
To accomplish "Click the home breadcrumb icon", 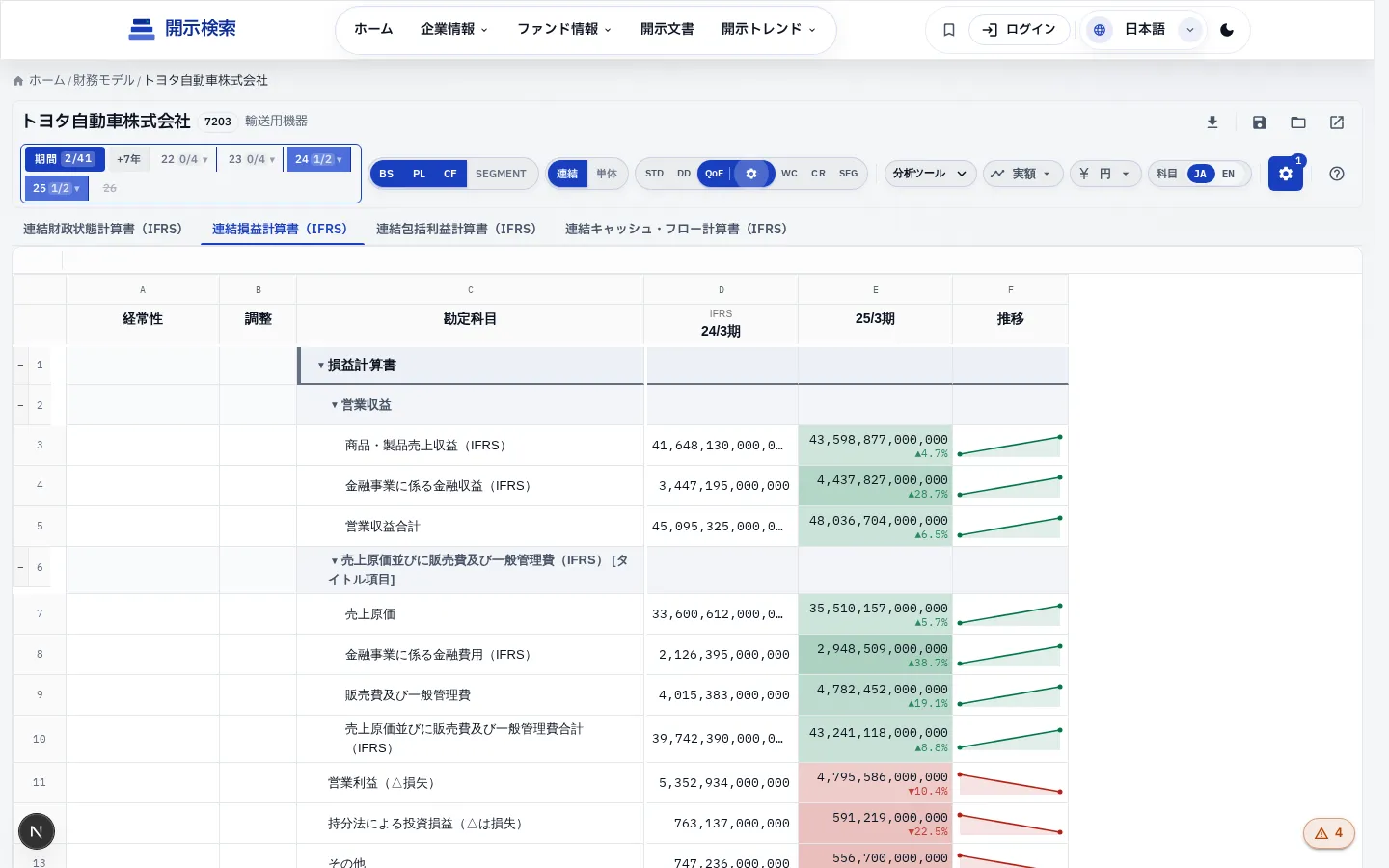I will (18, 81).
